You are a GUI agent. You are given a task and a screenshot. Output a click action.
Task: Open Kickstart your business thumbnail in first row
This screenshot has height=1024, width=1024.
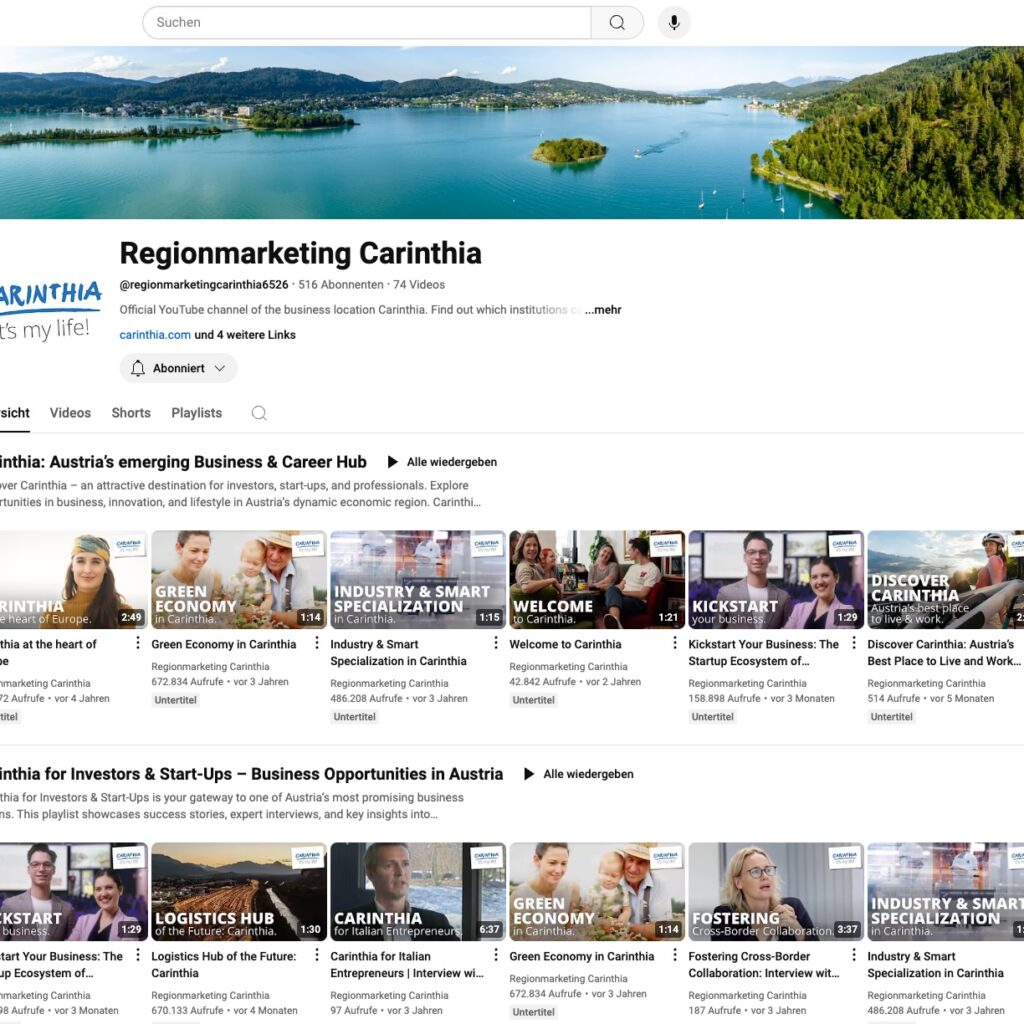[x=776, y=579]
